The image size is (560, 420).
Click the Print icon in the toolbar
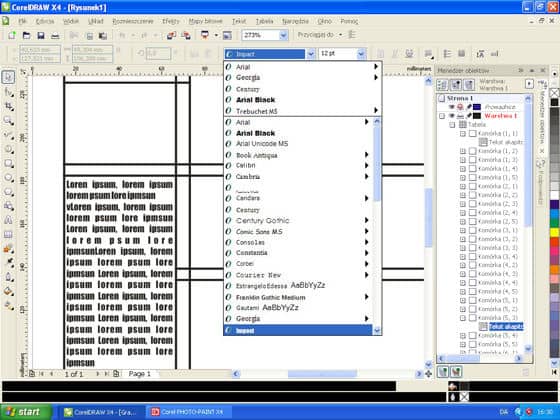pyautogui.click(x=55, y=35)
